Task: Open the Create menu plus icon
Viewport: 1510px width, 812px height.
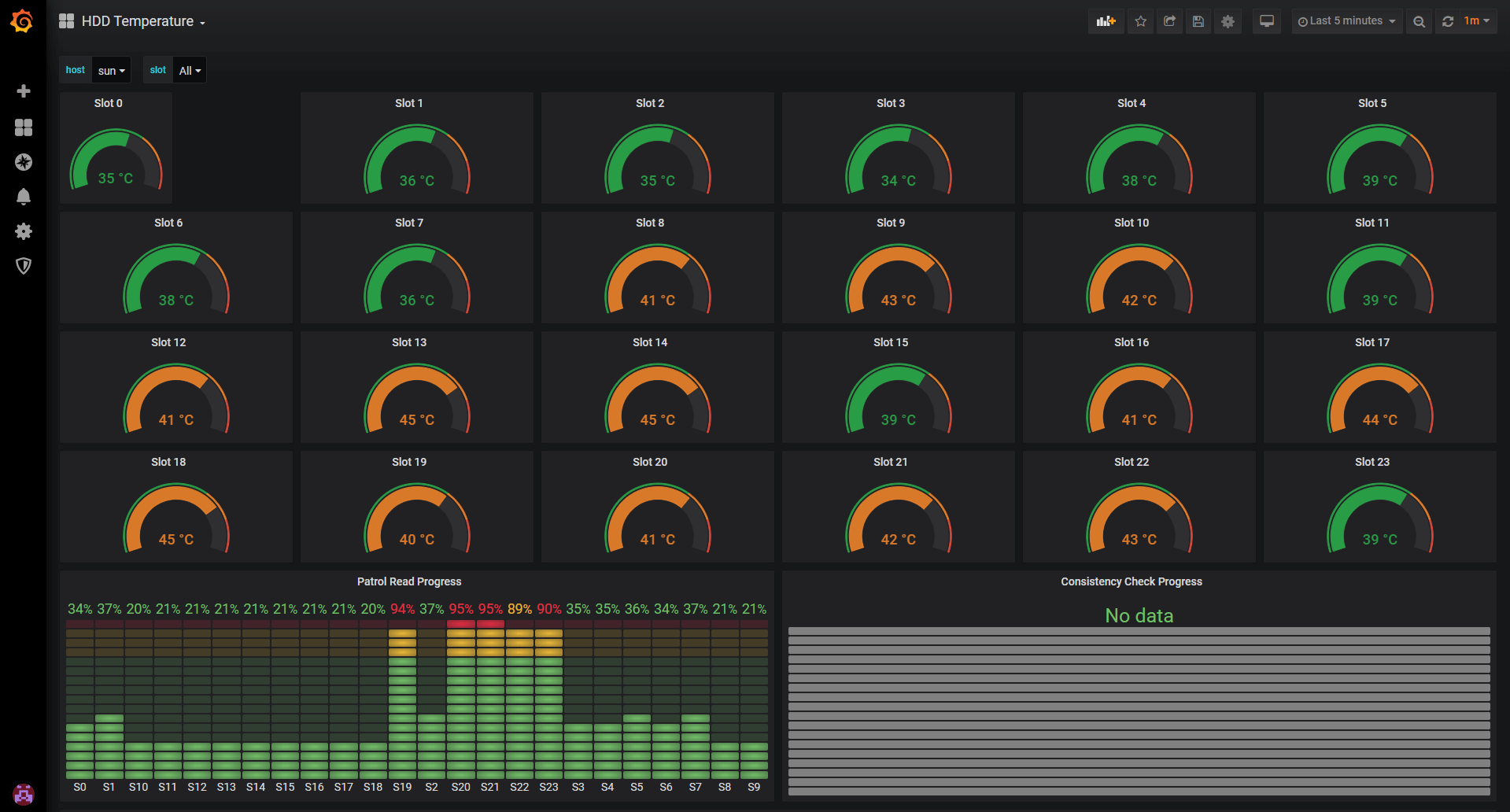Action: pyautogui.click(x=24, y=90)
